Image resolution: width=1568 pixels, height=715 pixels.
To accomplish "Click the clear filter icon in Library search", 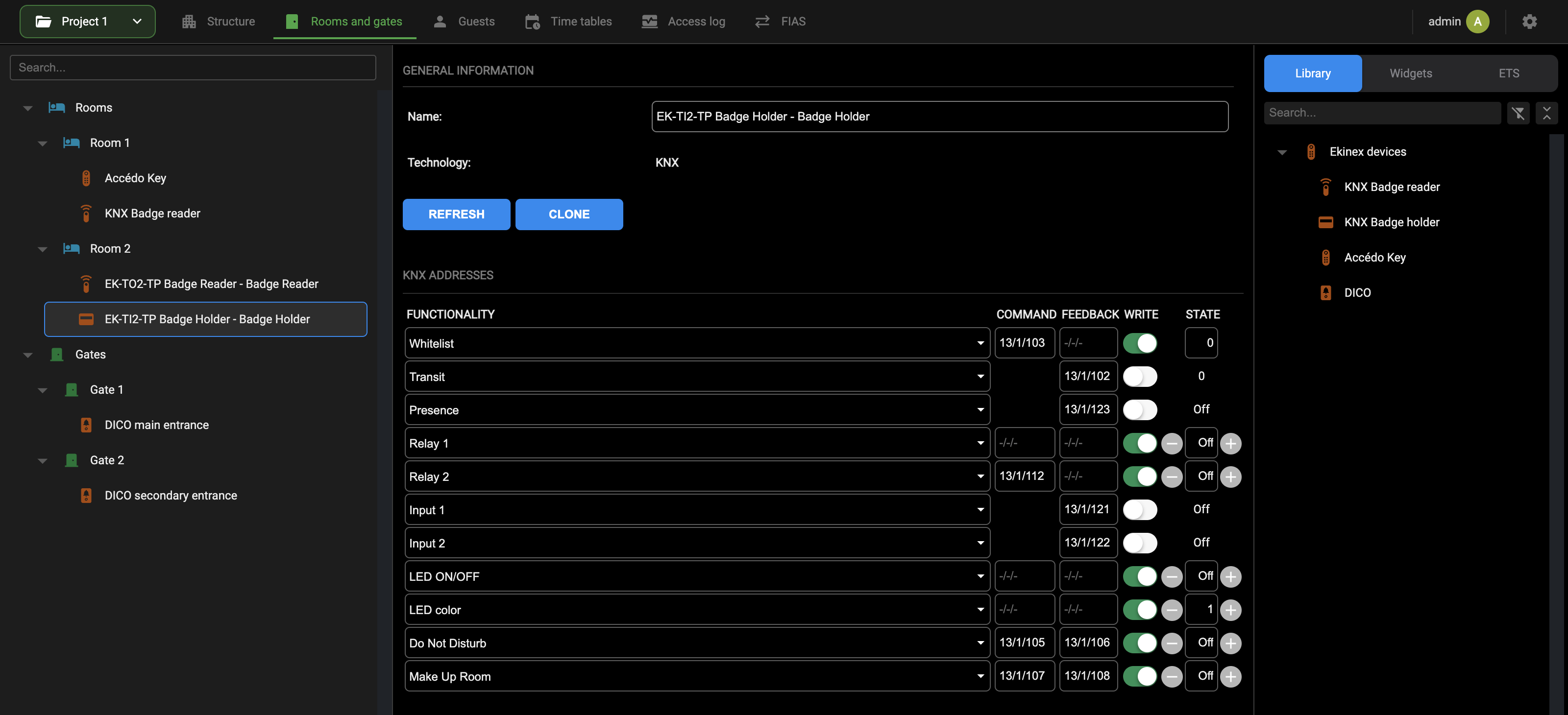I will pyautogui.click(x=1518, y=113).
